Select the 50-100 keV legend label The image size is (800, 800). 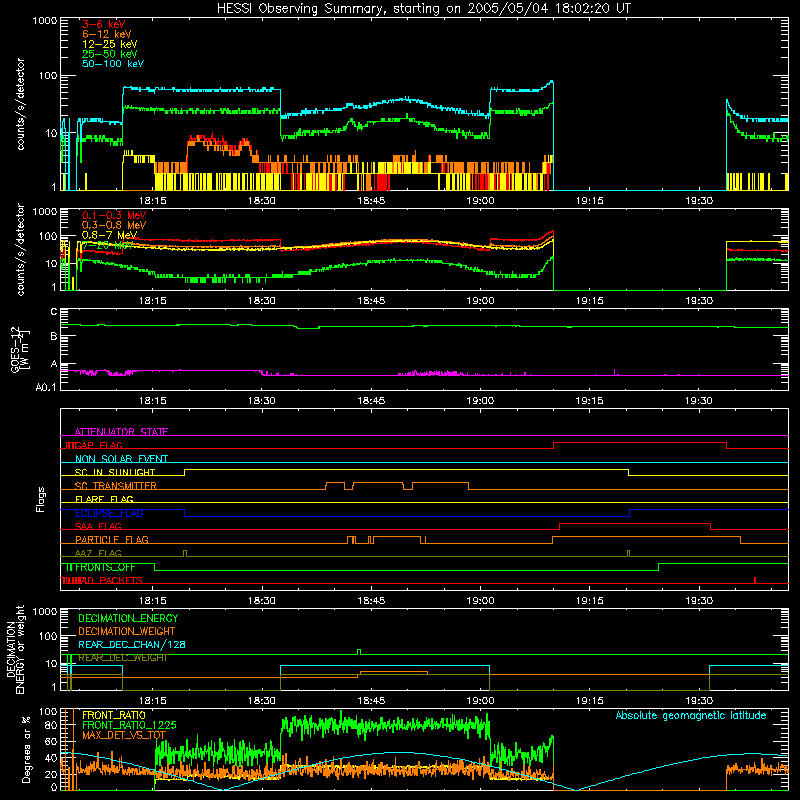click(x=113, y=64)
